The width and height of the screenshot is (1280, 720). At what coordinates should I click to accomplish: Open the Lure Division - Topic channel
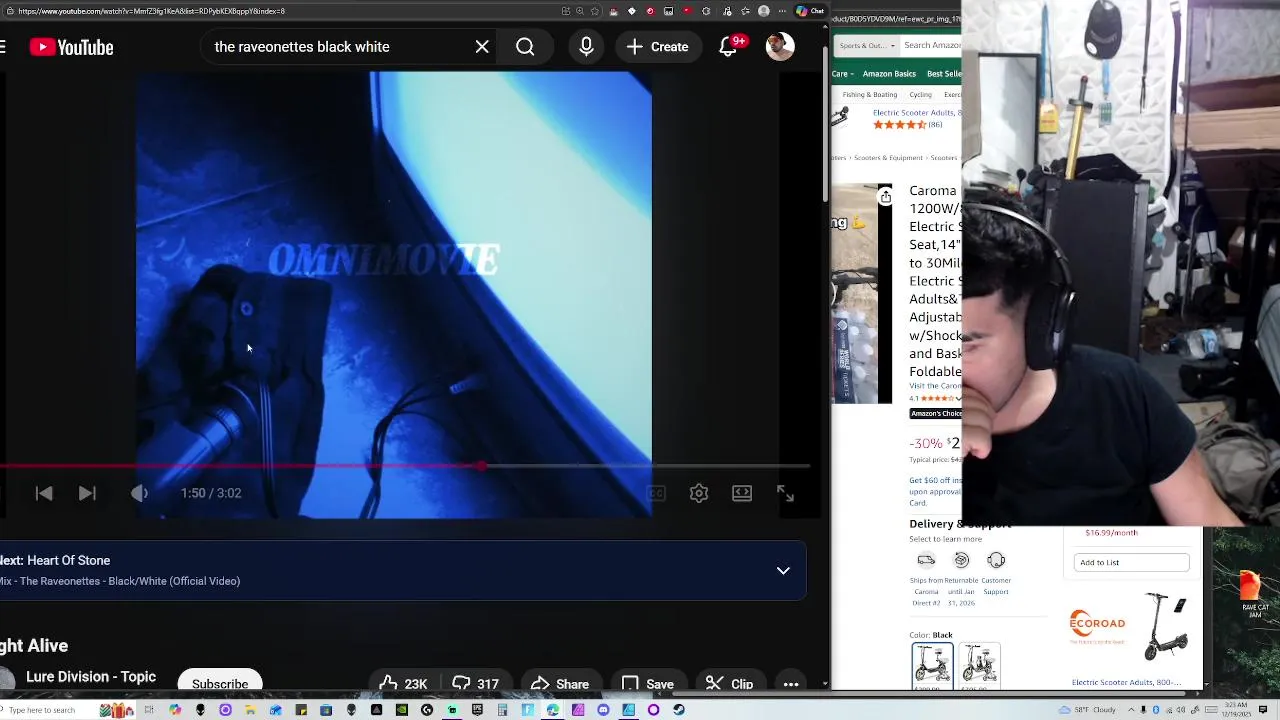pos(91,677)
